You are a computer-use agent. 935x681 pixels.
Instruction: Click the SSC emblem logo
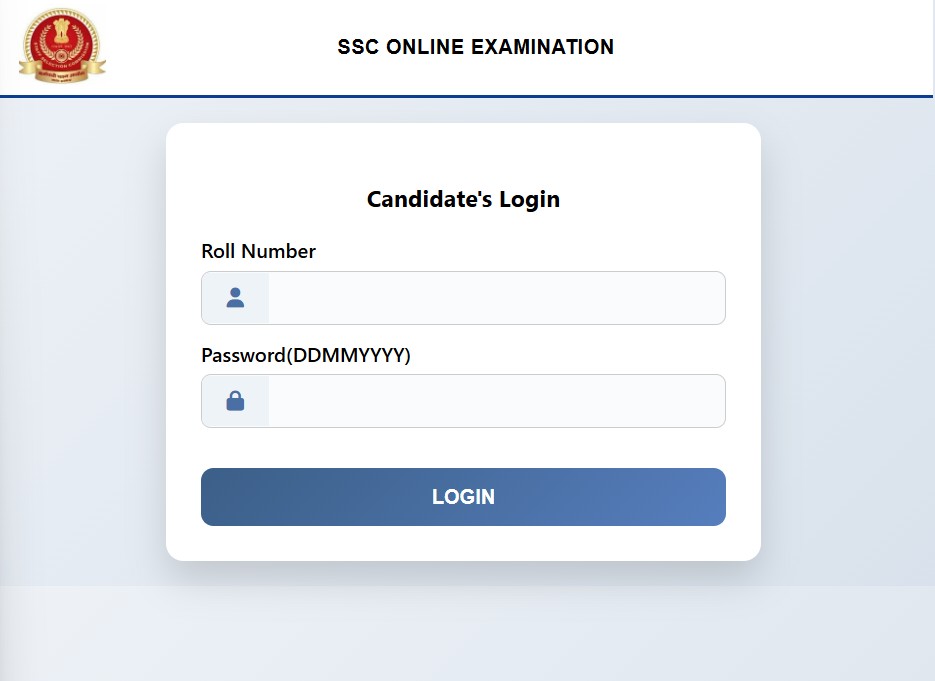click(61, 42)
